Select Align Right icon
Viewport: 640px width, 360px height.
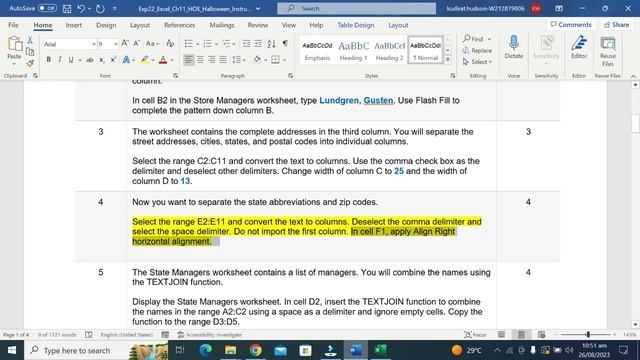[x=211, y=60]
